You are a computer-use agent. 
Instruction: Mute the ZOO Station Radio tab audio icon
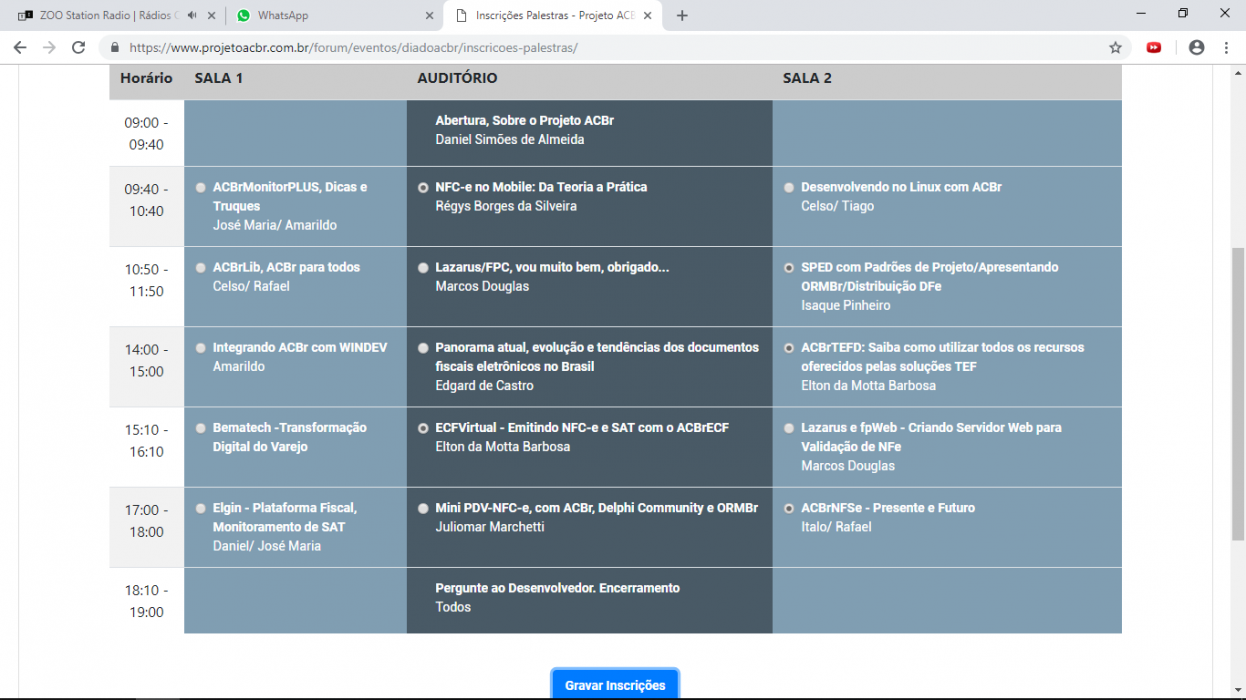[x=192, y=15]
